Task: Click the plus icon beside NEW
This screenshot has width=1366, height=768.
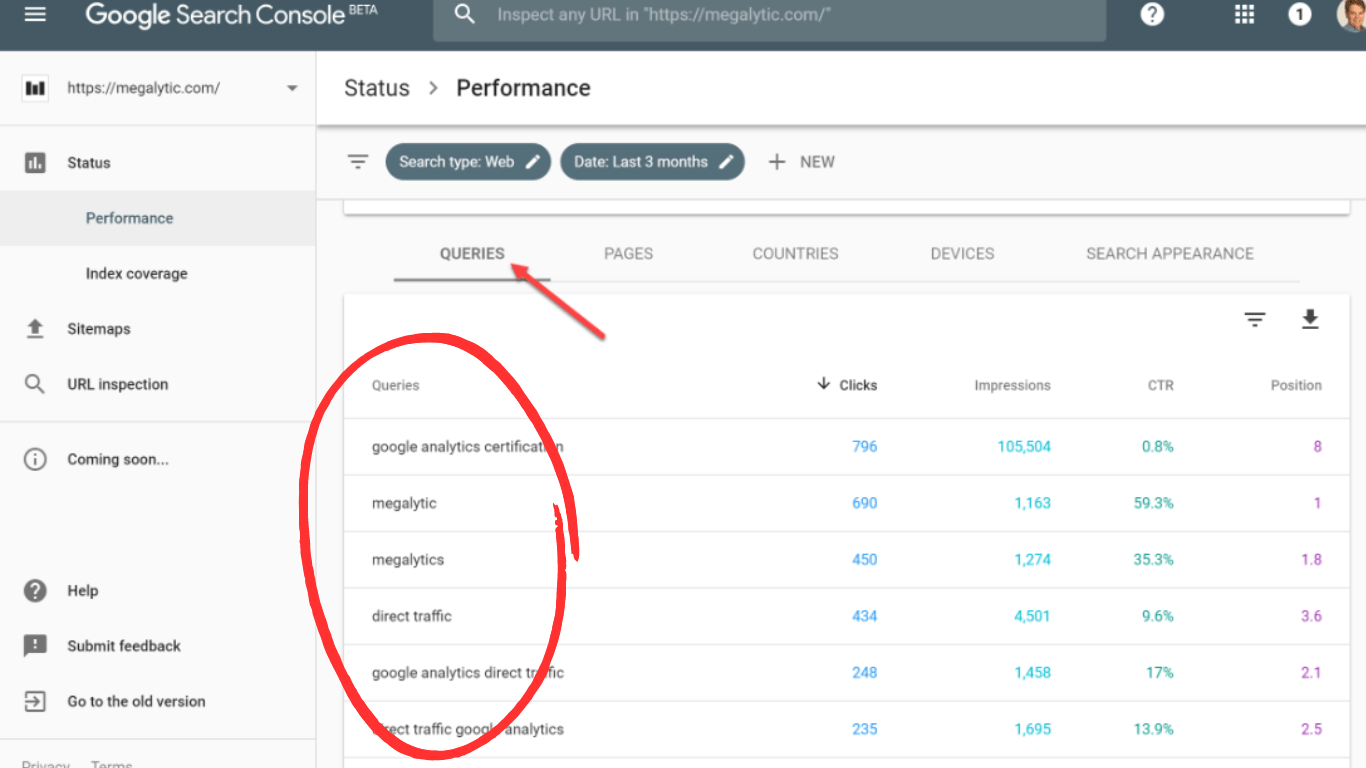Action: click(777, 162)
